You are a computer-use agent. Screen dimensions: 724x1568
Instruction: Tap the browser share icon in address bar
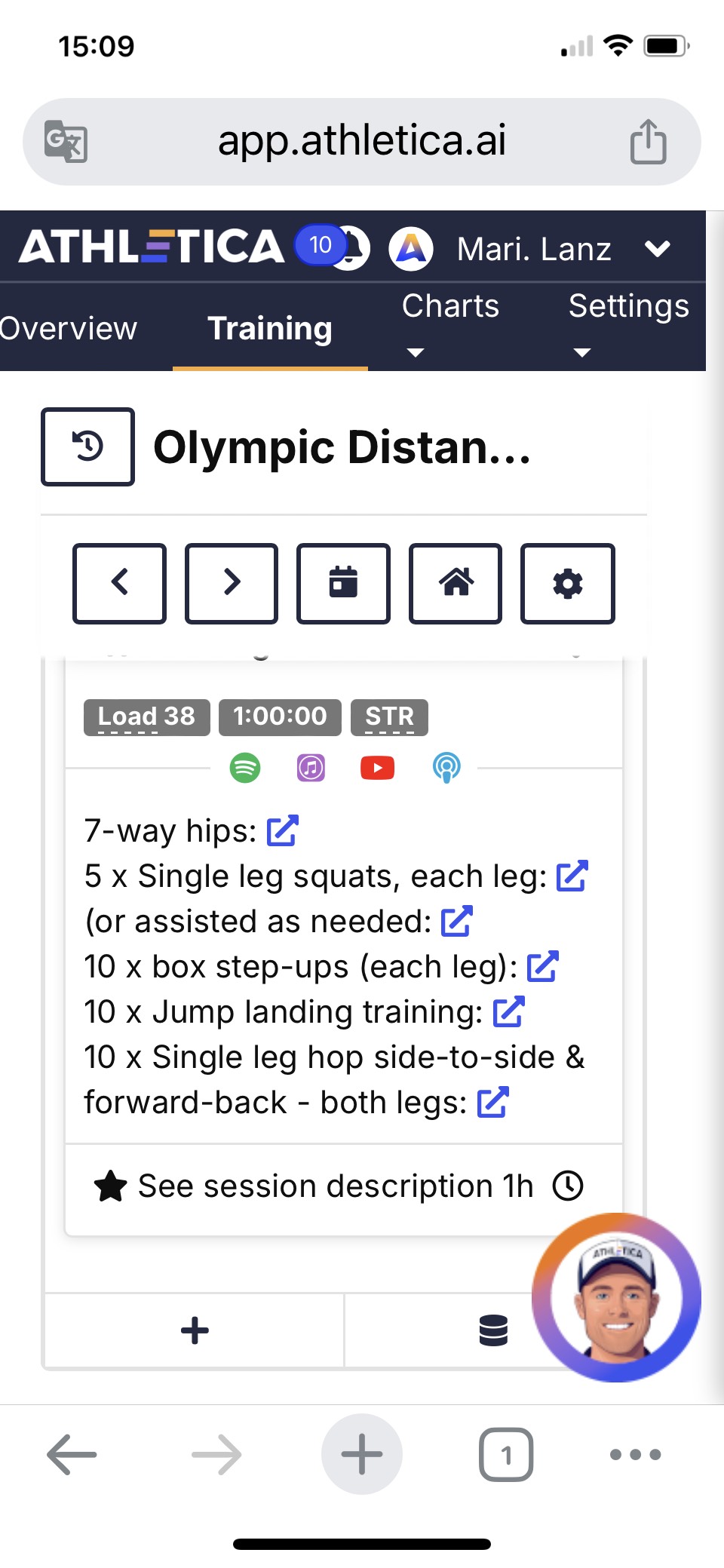[648, 141]
